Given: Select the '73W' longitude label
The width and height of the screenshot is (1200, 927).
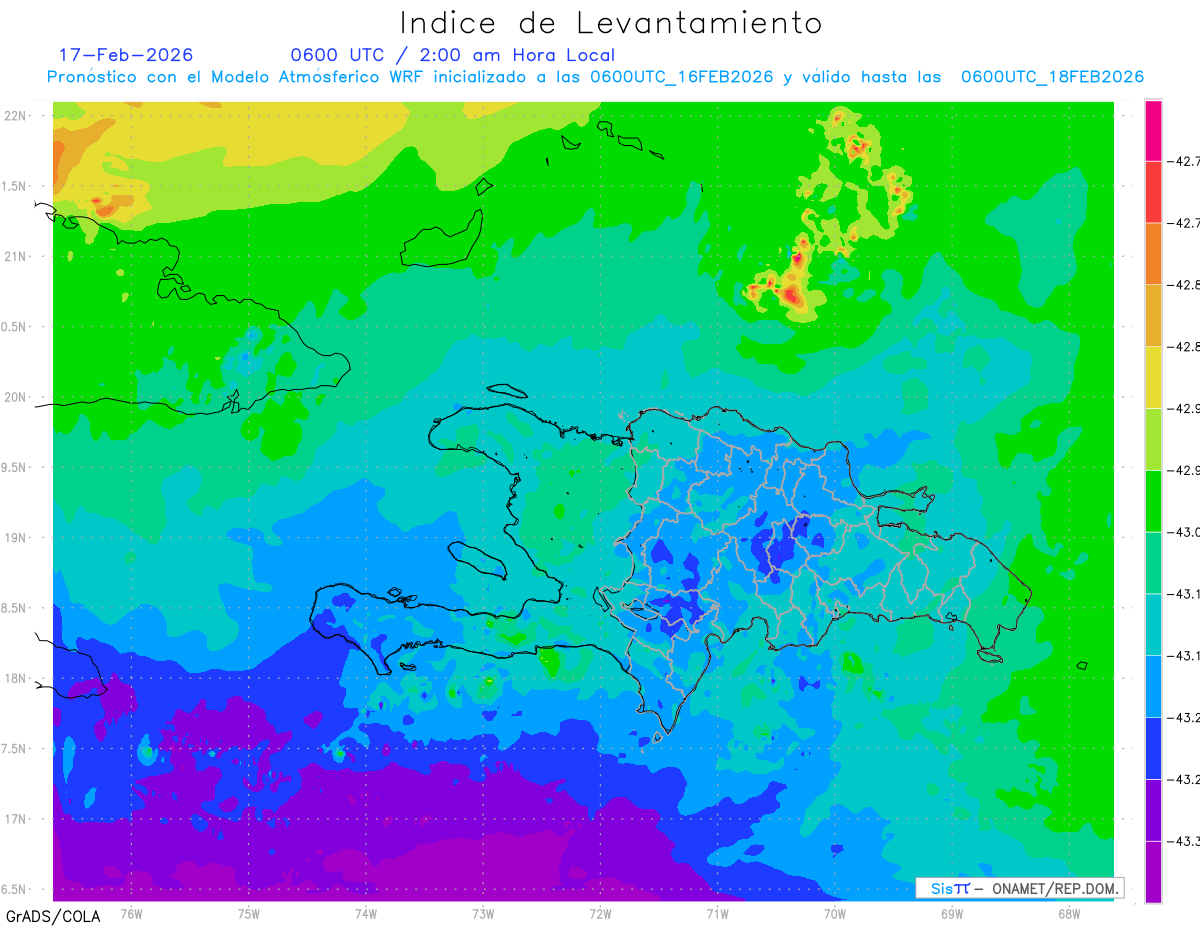Looking at the screenshot, I should click(x=483, y=913).
